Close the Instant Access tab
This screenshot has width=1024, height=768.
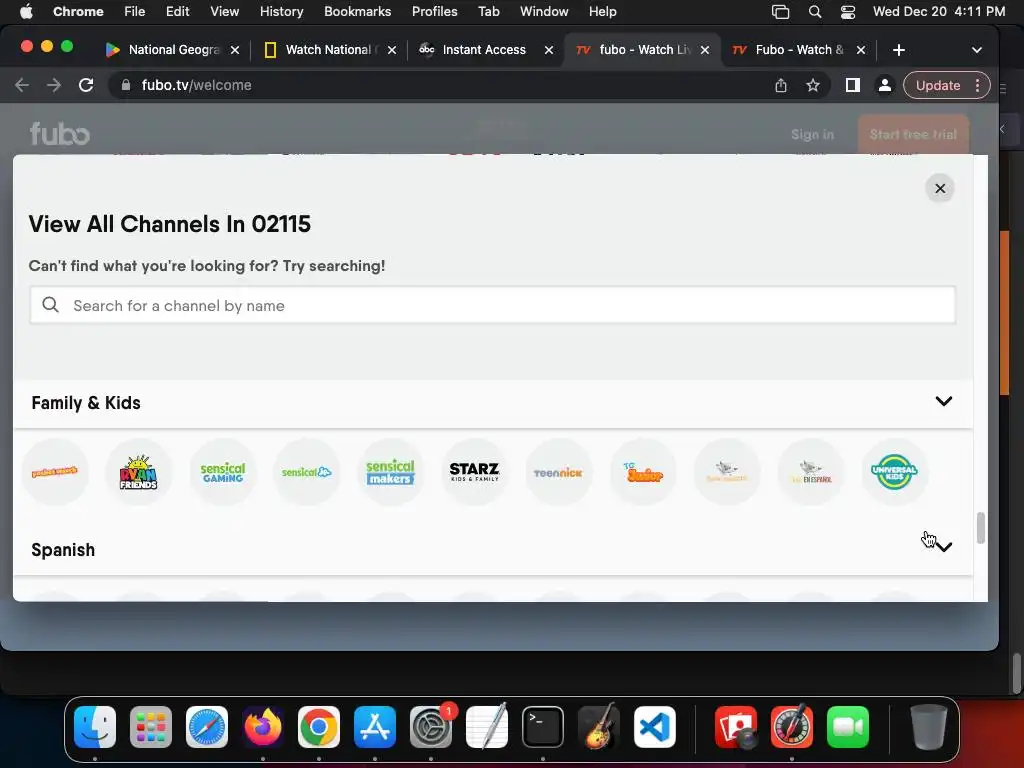[549, 50]
